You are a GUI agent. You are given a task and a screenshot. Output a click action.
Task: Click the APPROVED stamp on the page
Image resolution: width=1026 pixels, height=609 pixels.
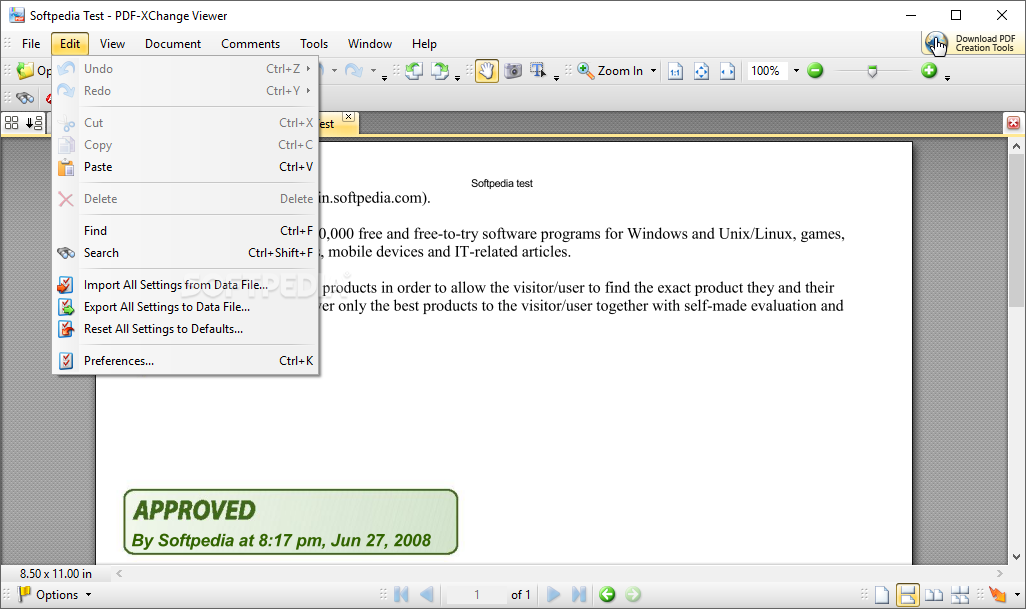coord(291,522)
